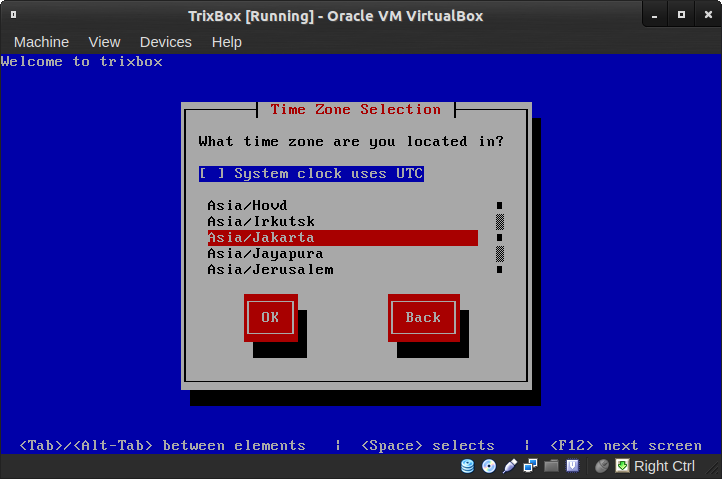Select the Asia/Jerusalem time zone
The image size is (722, 479).
(x=343, y=270)
